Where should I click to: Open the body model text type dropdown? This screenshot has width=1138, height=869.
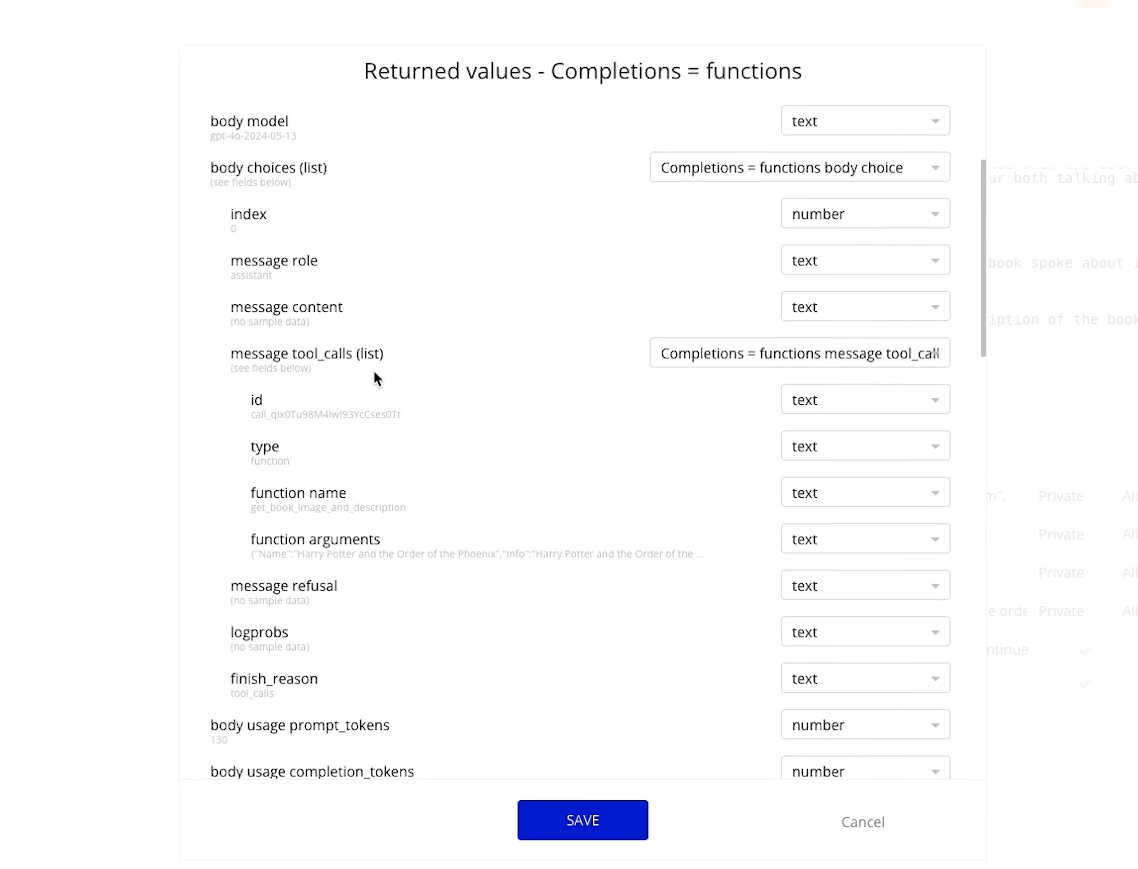point(865,120)
